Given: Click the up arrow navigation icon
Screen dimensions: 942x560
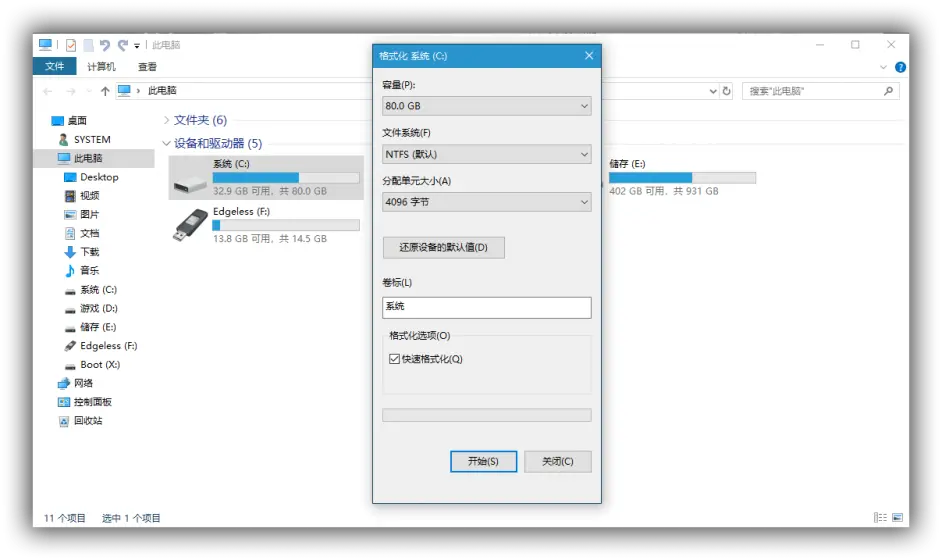Looking at the screenshot, I should (x=105, y=91).
